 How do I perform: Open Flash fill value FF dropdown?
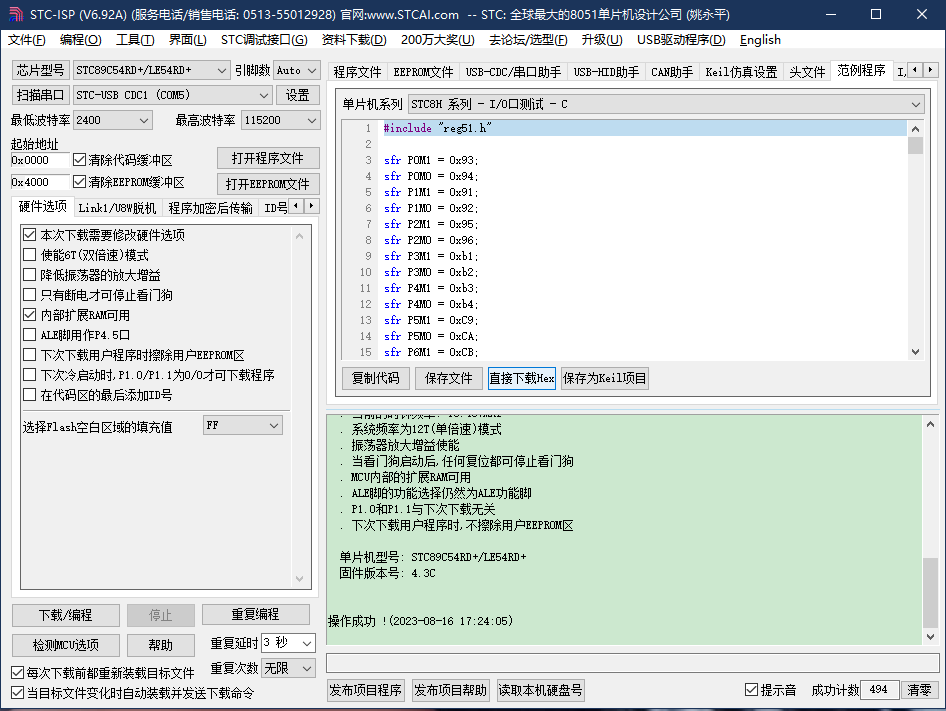coord(243,426)
